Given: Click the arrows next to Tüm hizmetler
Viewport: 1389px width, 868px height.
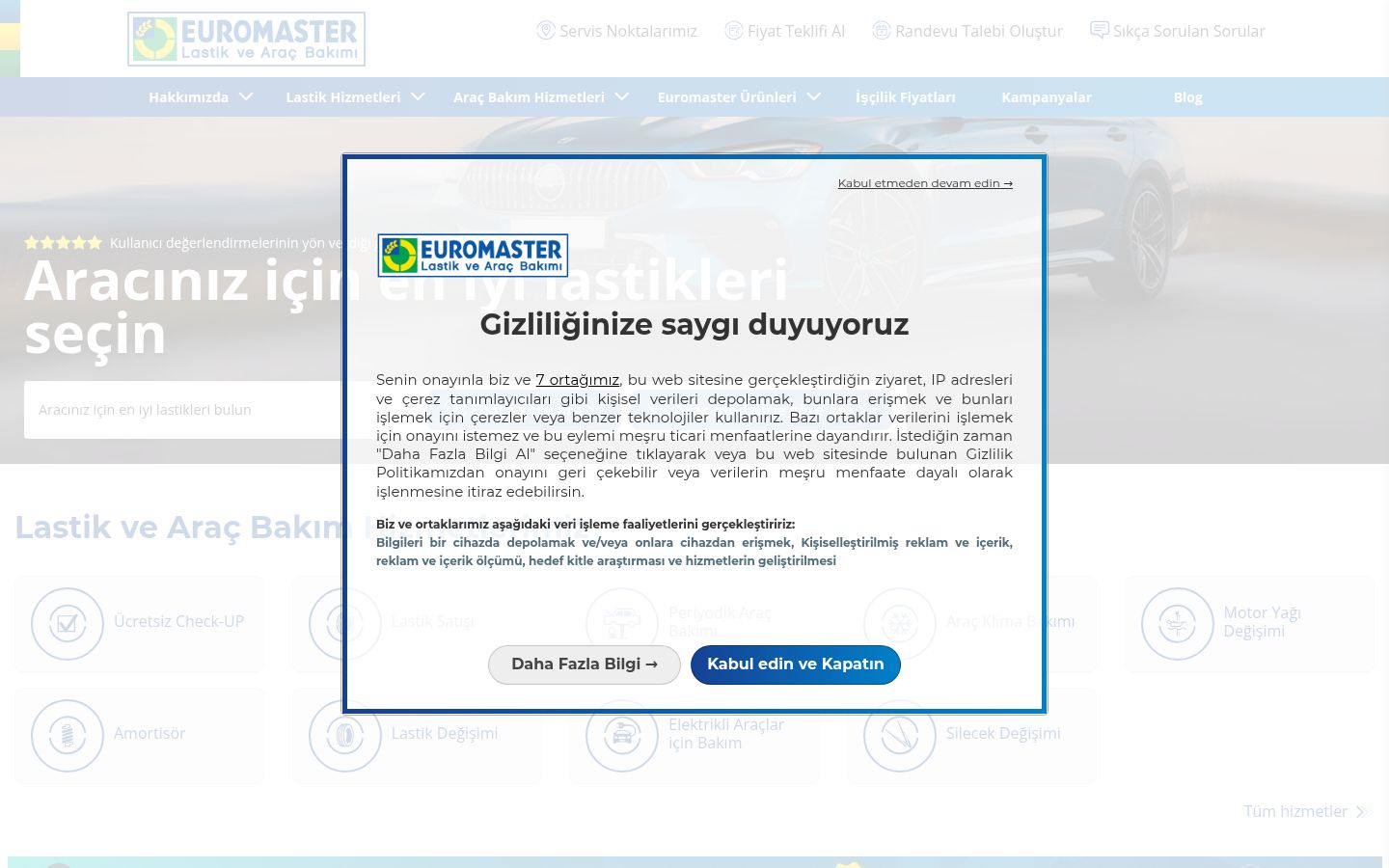Looking at the screenshot, I should pos(1364,812).
